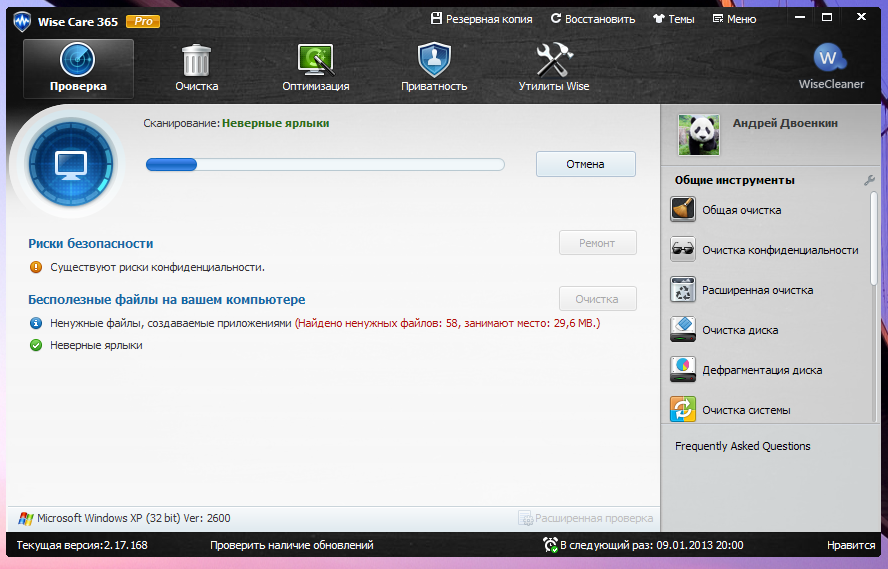Click the red found junk files result text
The width and height of the screenshot is (888, 569).
447,323
